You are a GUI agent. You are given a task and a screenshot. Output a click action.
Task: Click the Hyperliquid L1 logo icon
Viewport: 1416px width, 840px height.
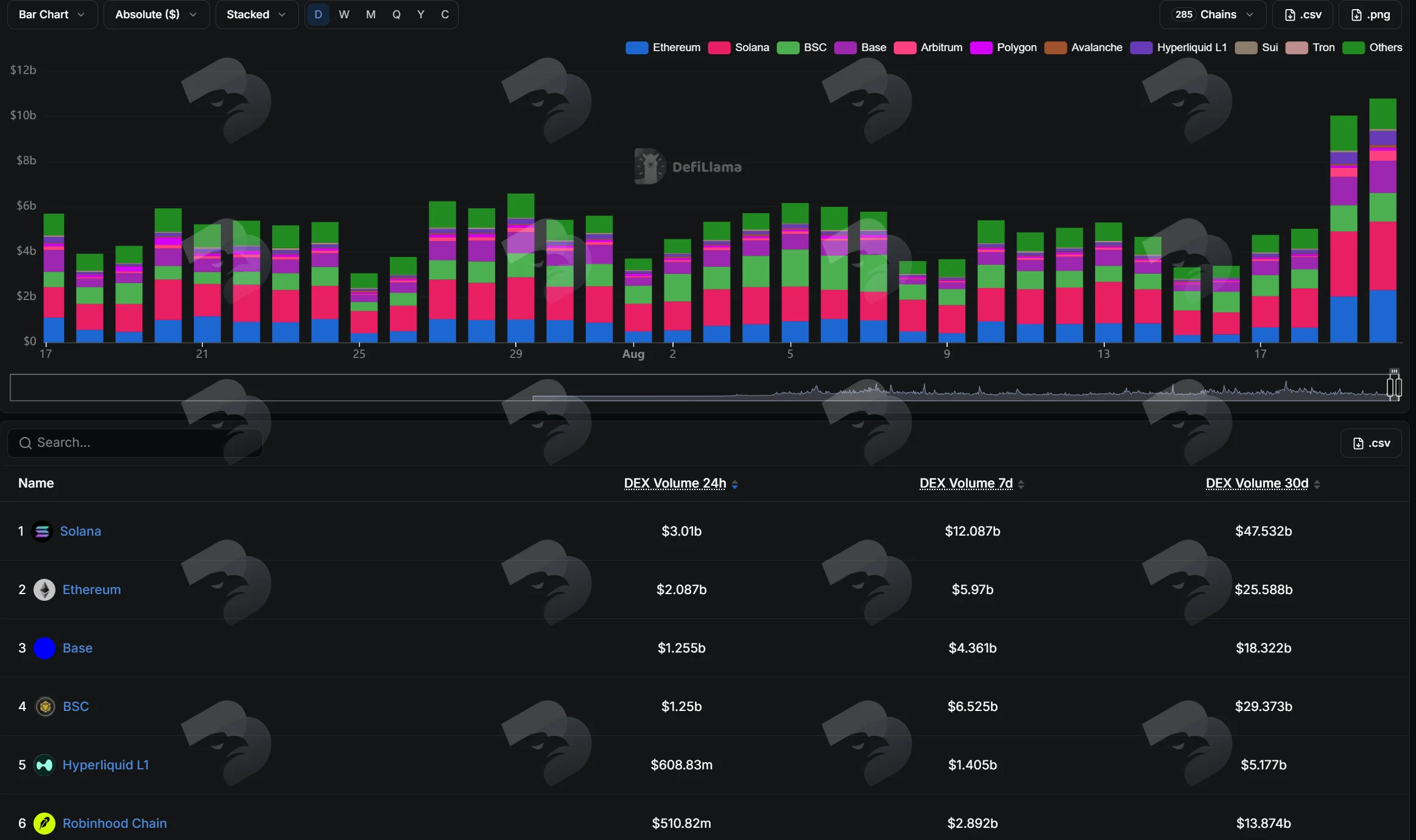pos(44,765)
